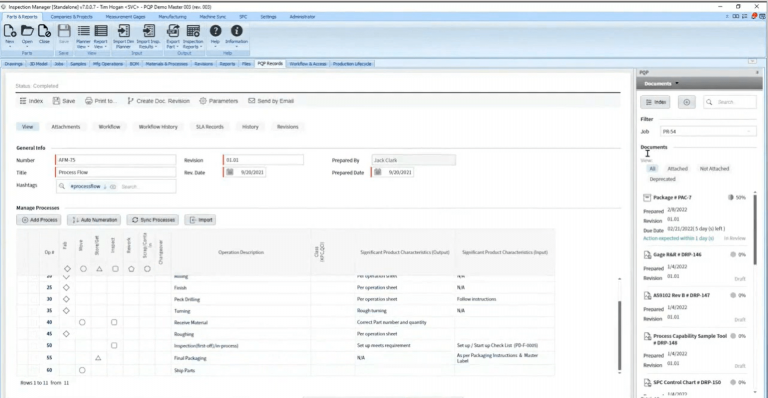This screenshot has width=768, height=398.
Task: Click the Search box in PQP panel
Action: (730, 102)
